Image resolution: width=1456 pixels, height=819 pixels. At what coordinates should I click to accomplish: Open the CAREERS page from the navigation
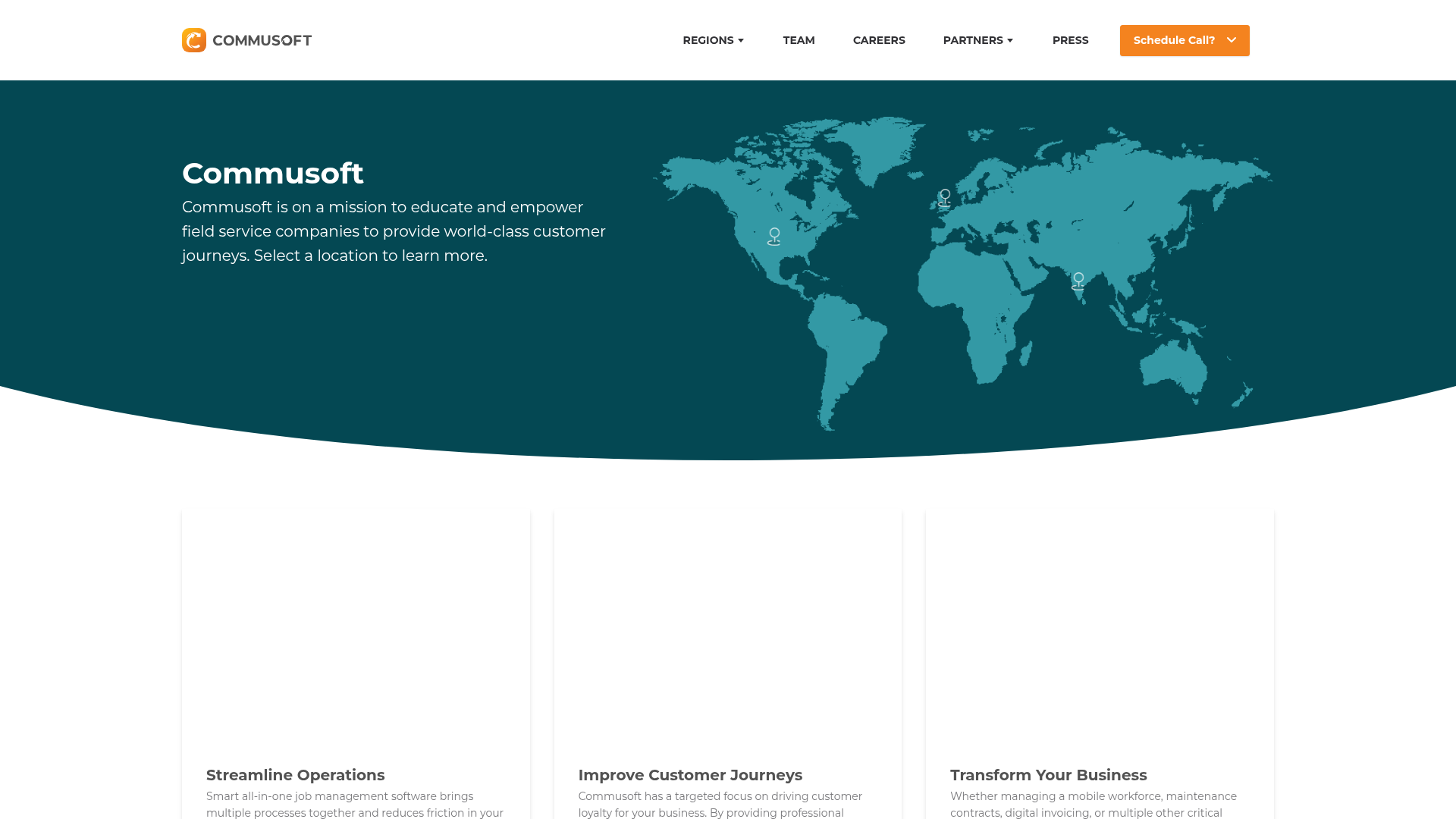point(879,40)
